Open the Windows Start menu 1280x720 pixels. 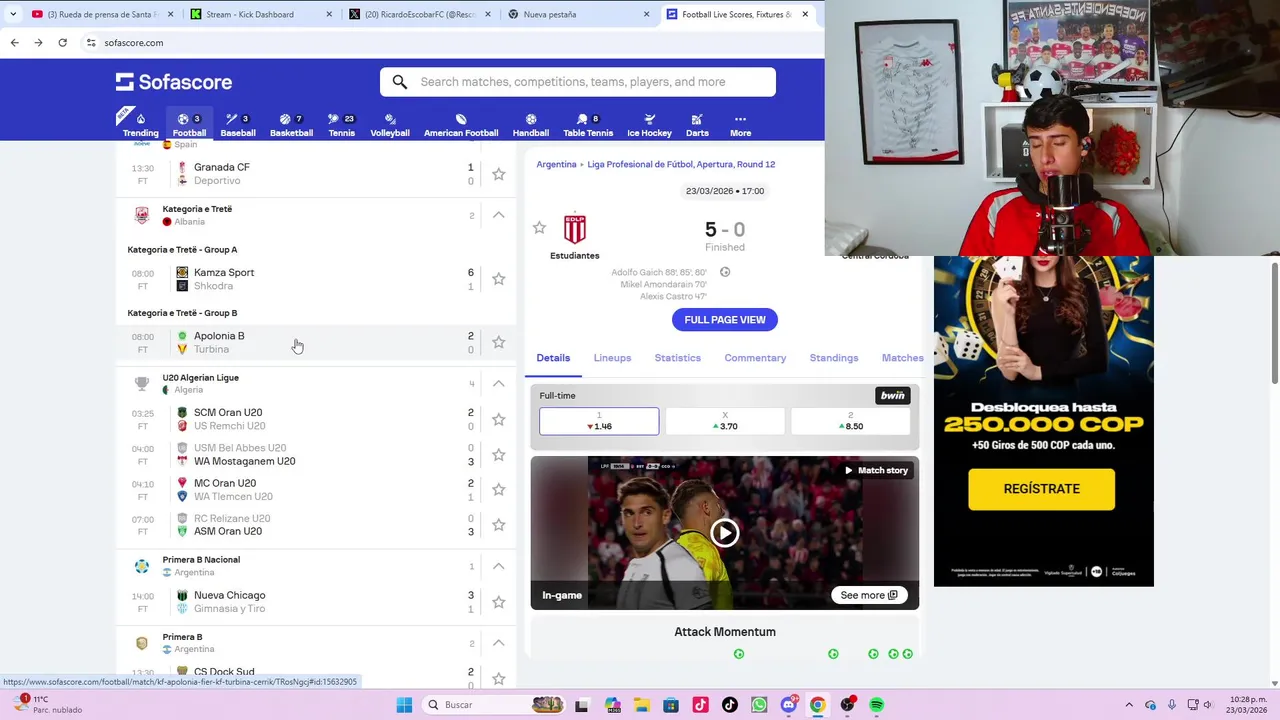(404, 705)
